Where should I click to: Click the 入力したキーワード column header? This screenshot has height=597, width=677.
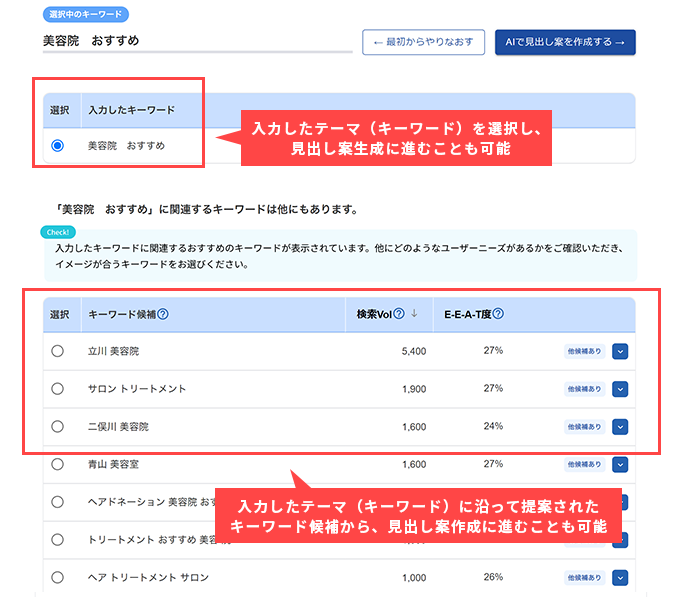pyautogui.click(x=132, y=110)
